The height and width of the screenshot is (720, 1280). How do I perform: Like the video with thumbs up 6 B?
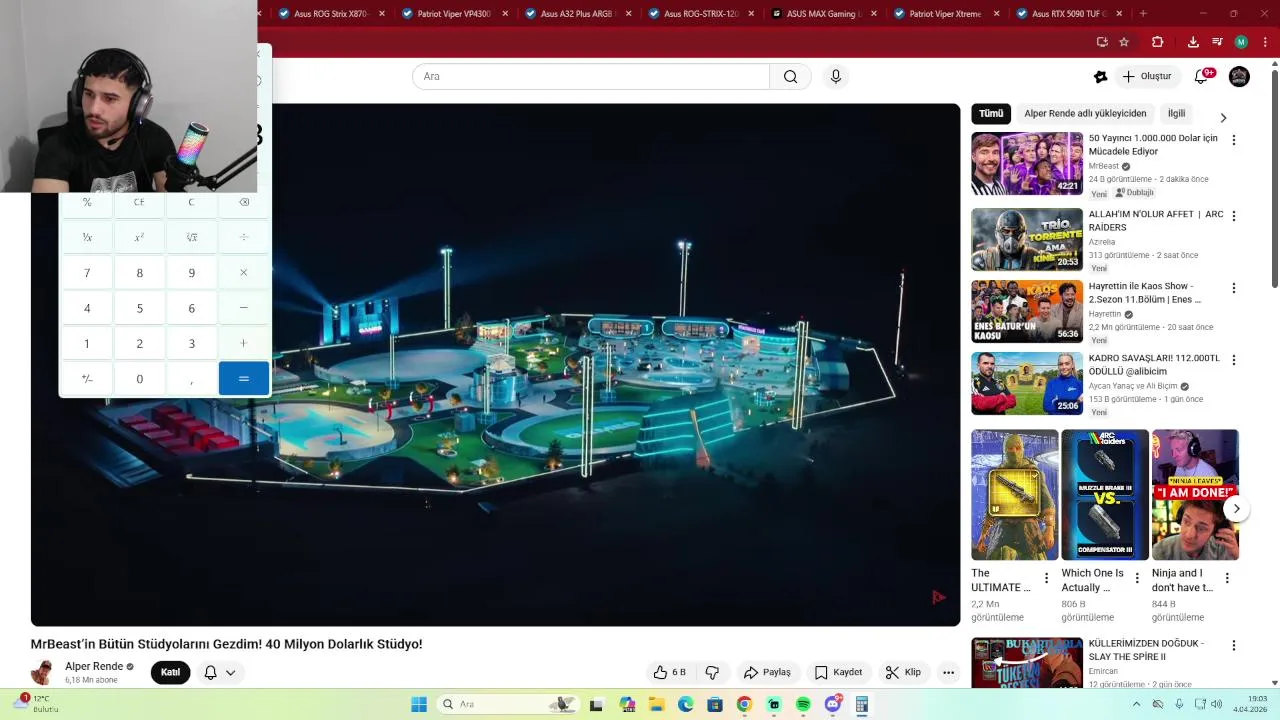(x=669, y=672)
